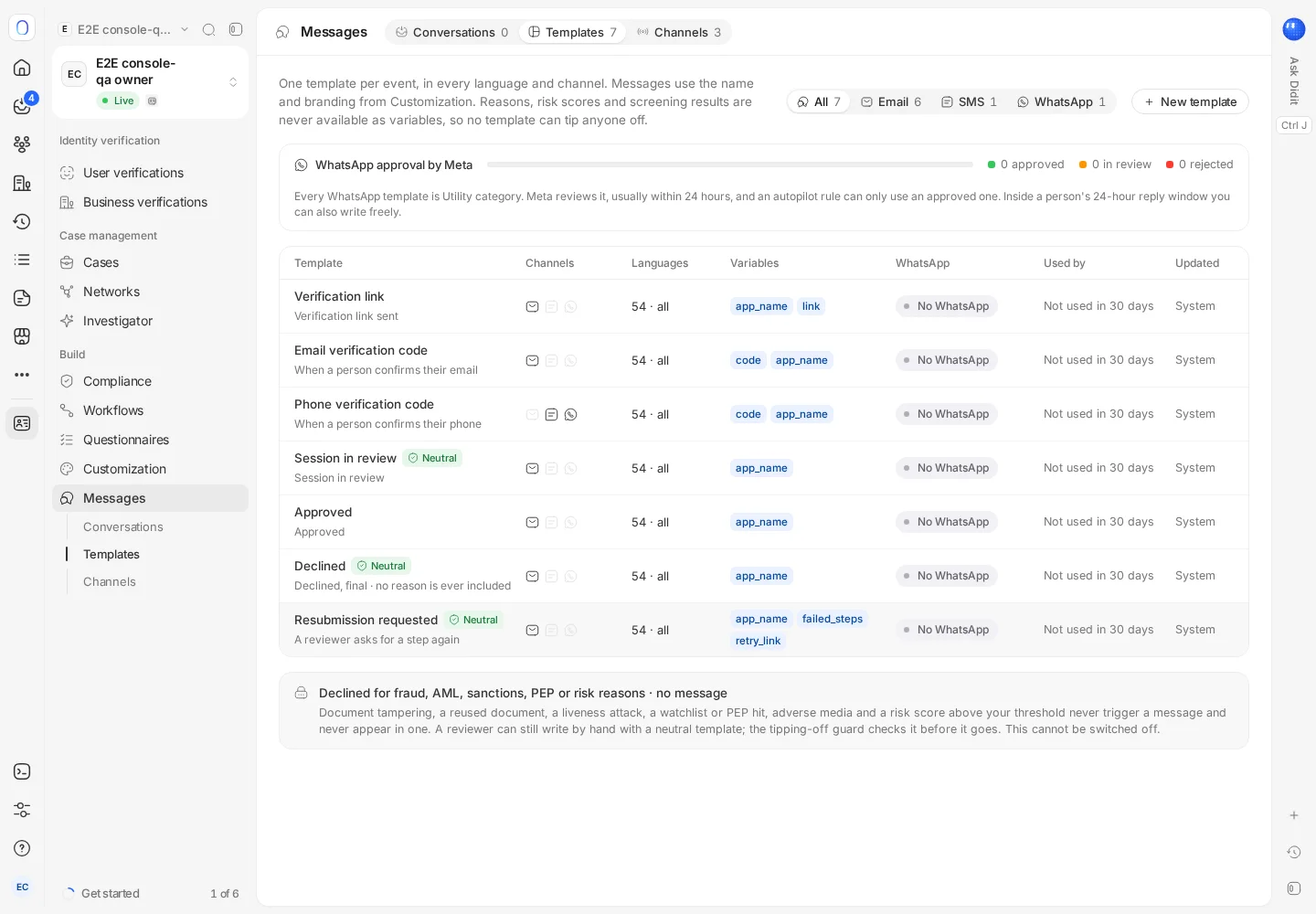Click the New template button

[x=1190, y=101]
